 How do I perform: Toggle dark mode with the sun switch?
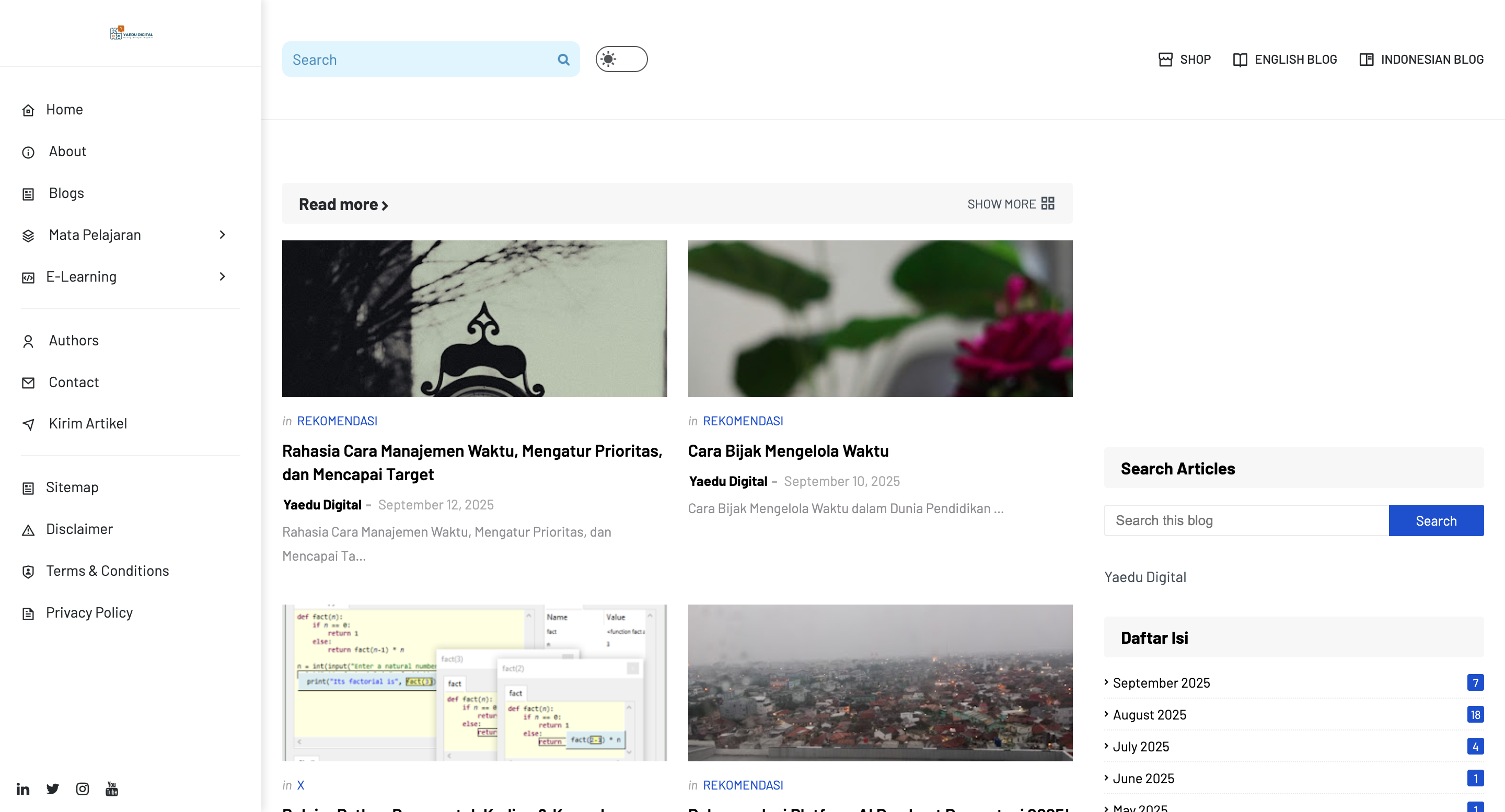(x=621, y=59)
